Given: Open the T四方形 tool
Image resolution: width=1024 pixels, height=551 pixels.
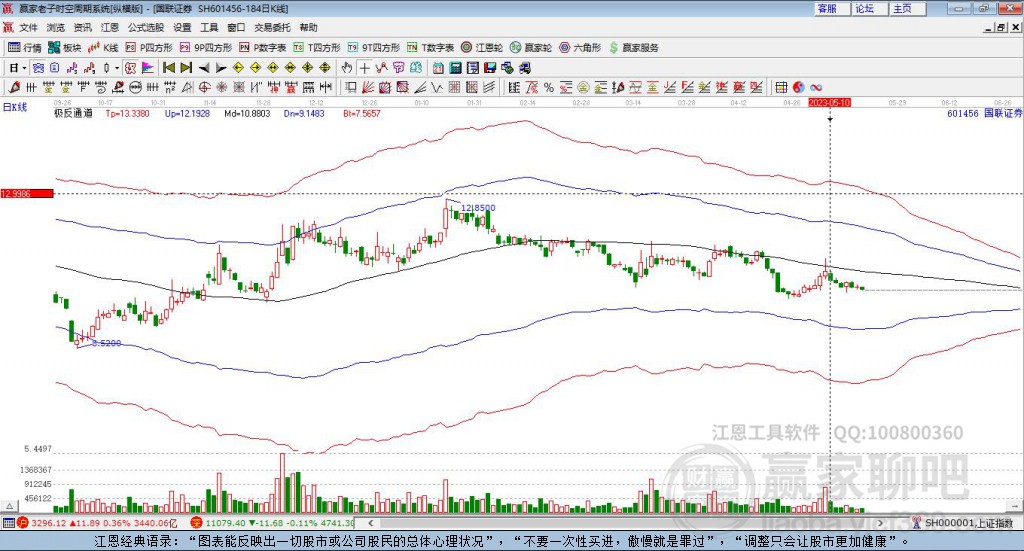Looking at the screenshot, I should (317, 48).
